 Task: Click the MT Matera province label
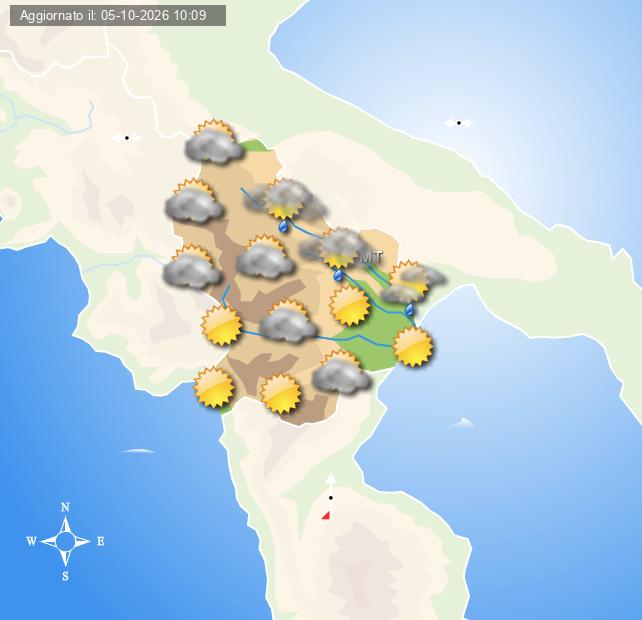371,257
